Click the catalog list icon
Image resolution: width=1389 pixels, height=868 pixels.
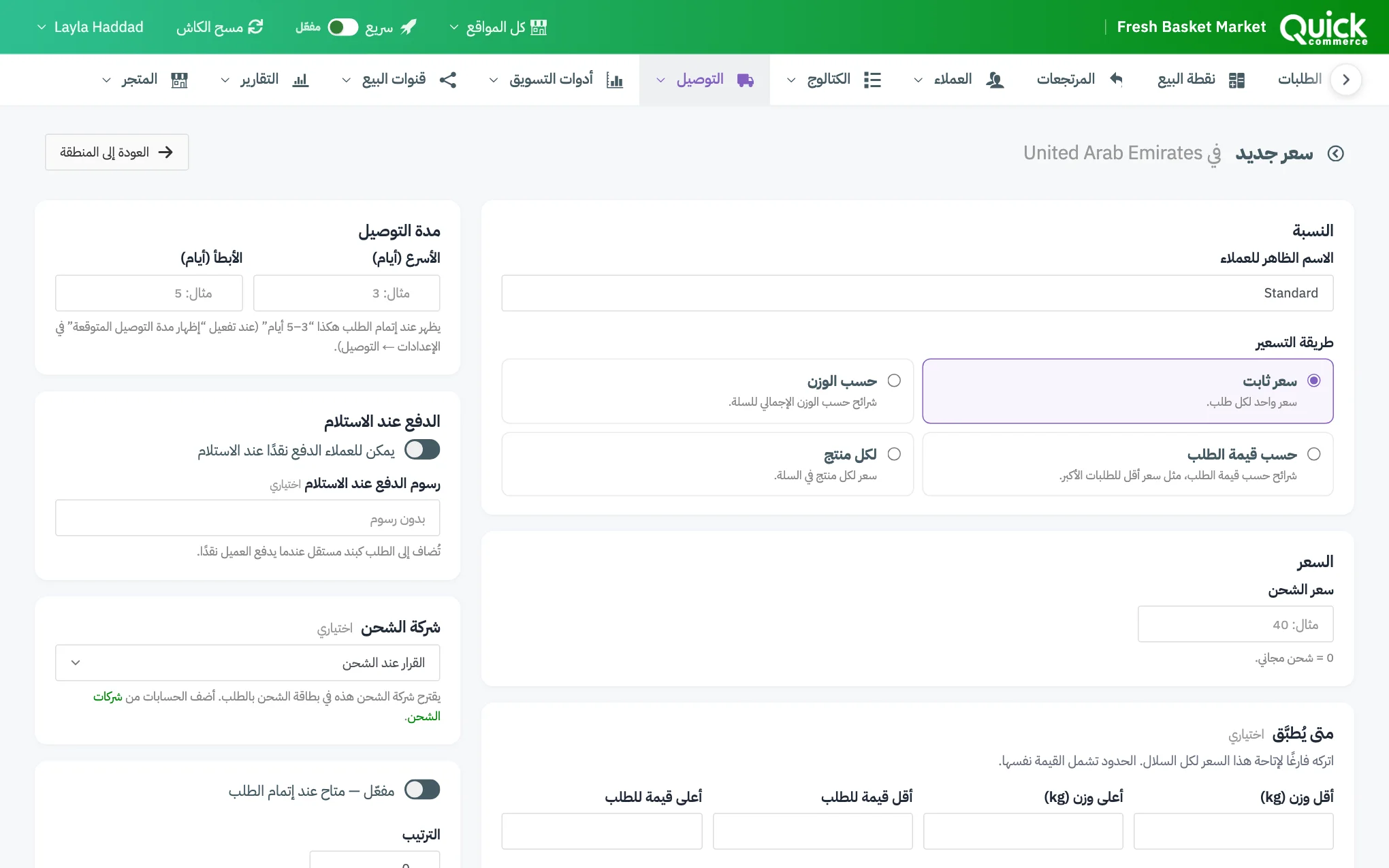tap(872, 80)
